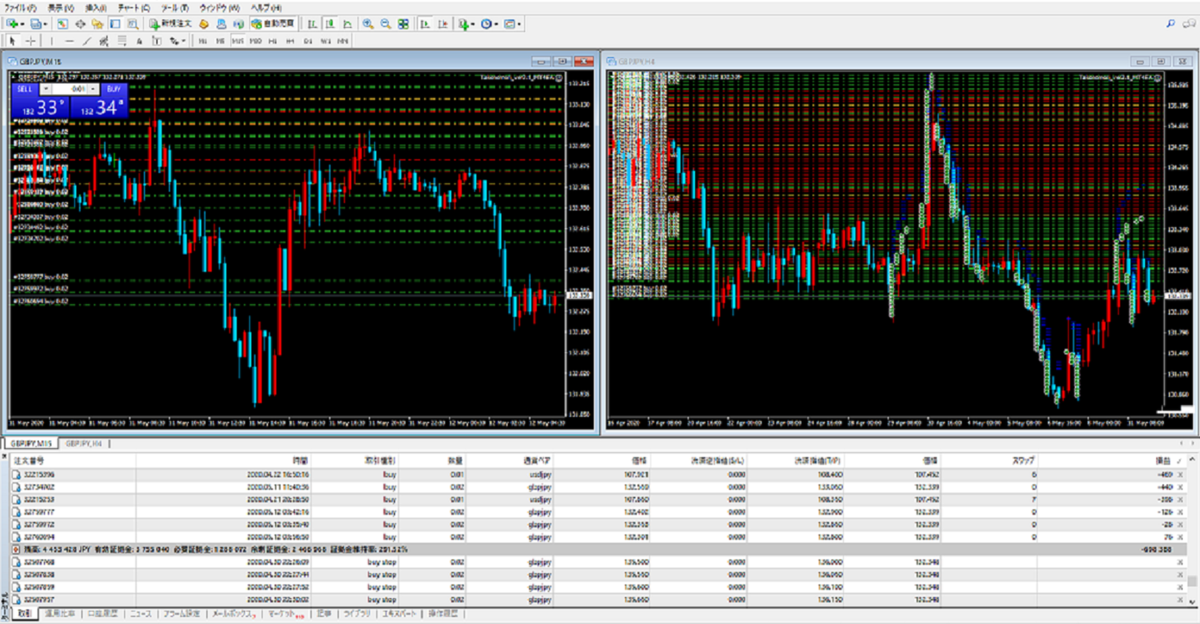Expand the profiles dropdown in toolbar
The width and height of the screenshot is (1200, 624).
click(44, 22)
